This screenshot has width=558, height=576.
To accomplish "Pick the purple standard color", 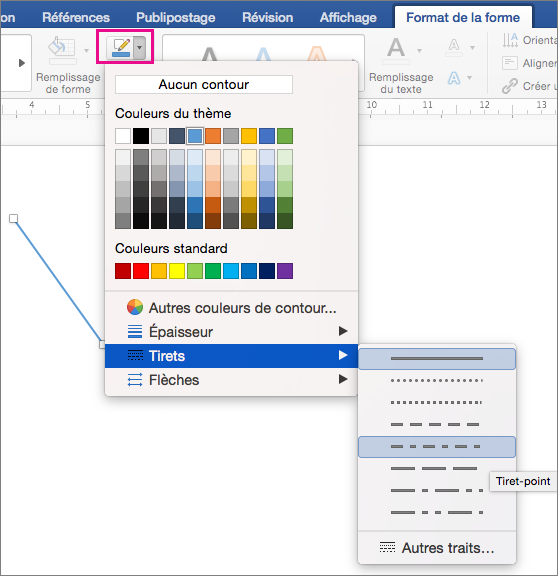I will 285,271.
